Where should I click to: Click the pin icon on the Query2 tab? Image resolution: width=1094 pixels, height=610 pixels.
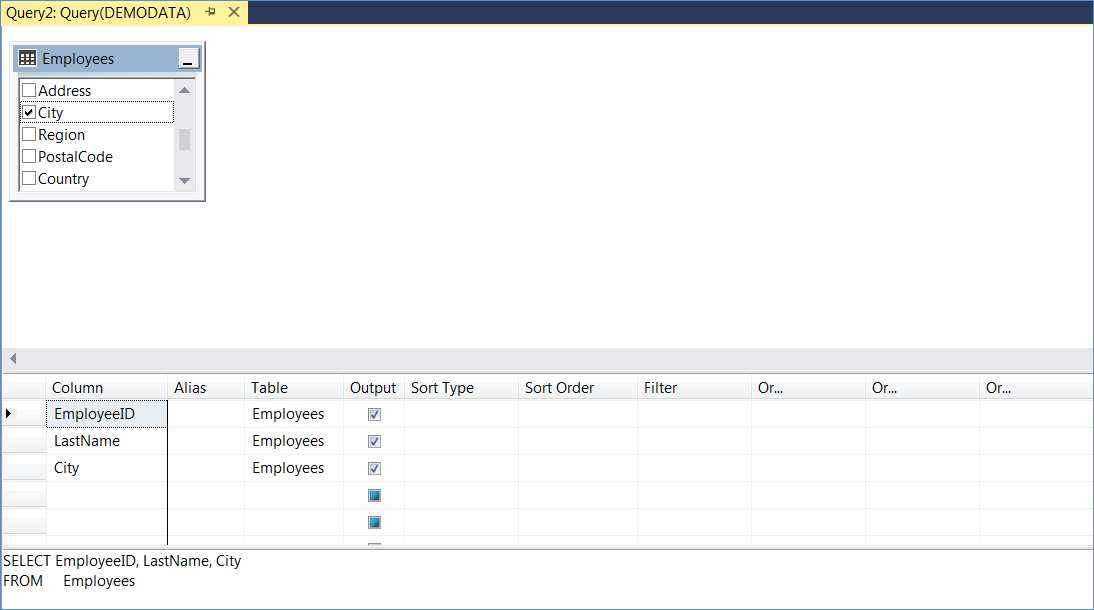pos(210,12)
